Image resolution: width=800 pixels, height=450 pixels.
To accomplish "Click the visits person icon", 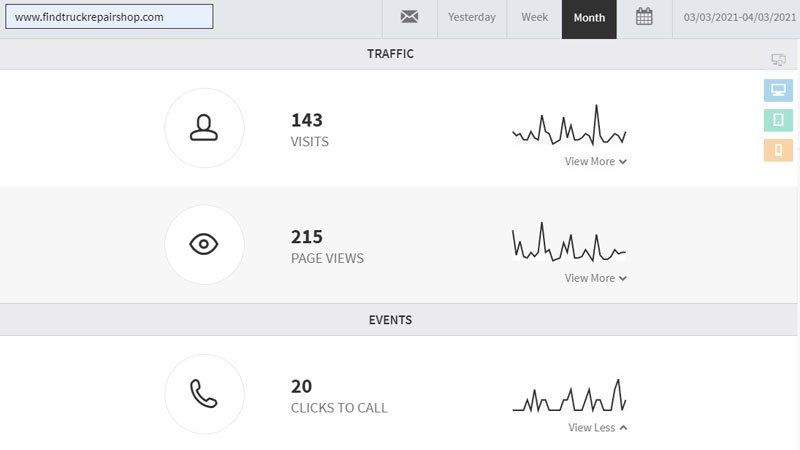I will pyautogui.click(x=204, y=128).
